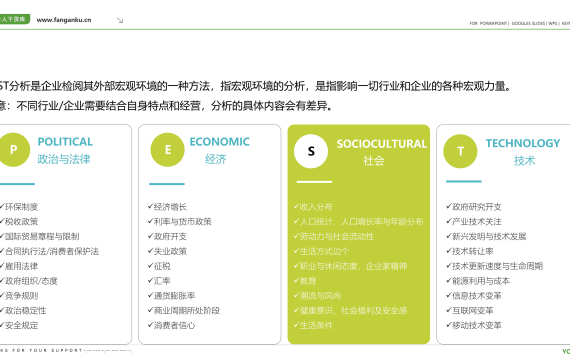Image resolution: width=570 pixels, height=360 pixels.
Task: Click the small arrow icon beside the website address
Action: pos(120,20)
